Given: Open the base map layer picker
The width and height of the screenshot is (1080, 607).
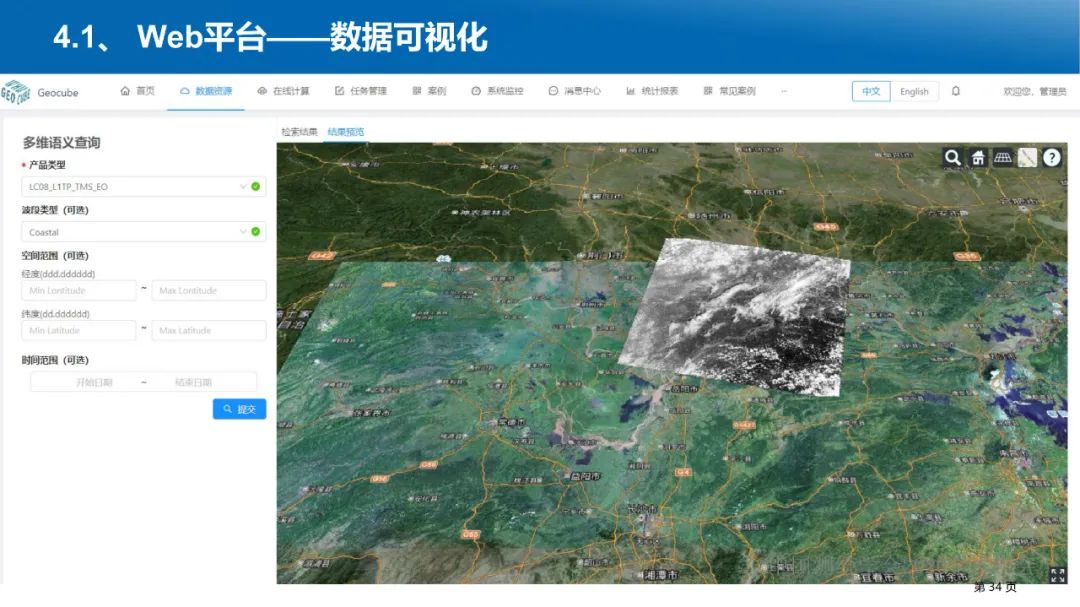Looking at the screenshot, I should (1028, 157).
